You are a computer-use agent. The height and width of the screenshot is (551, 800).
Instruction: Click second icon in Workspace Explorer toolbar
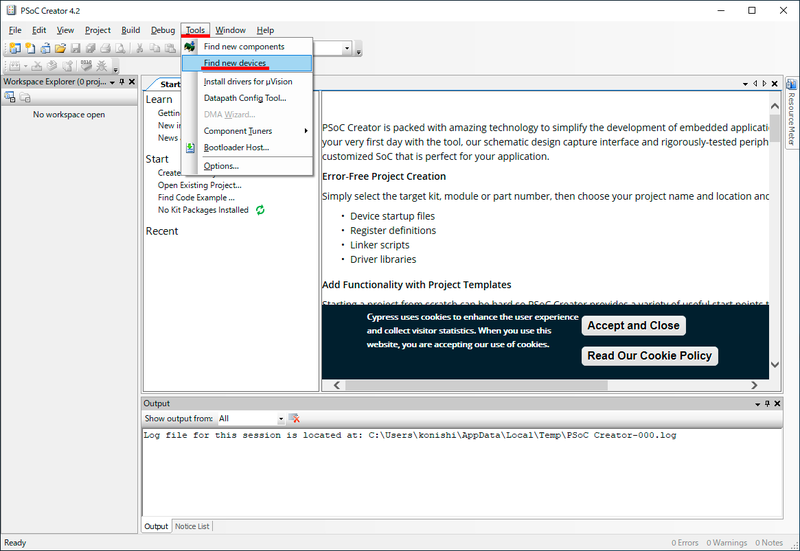tap(25, 97)
